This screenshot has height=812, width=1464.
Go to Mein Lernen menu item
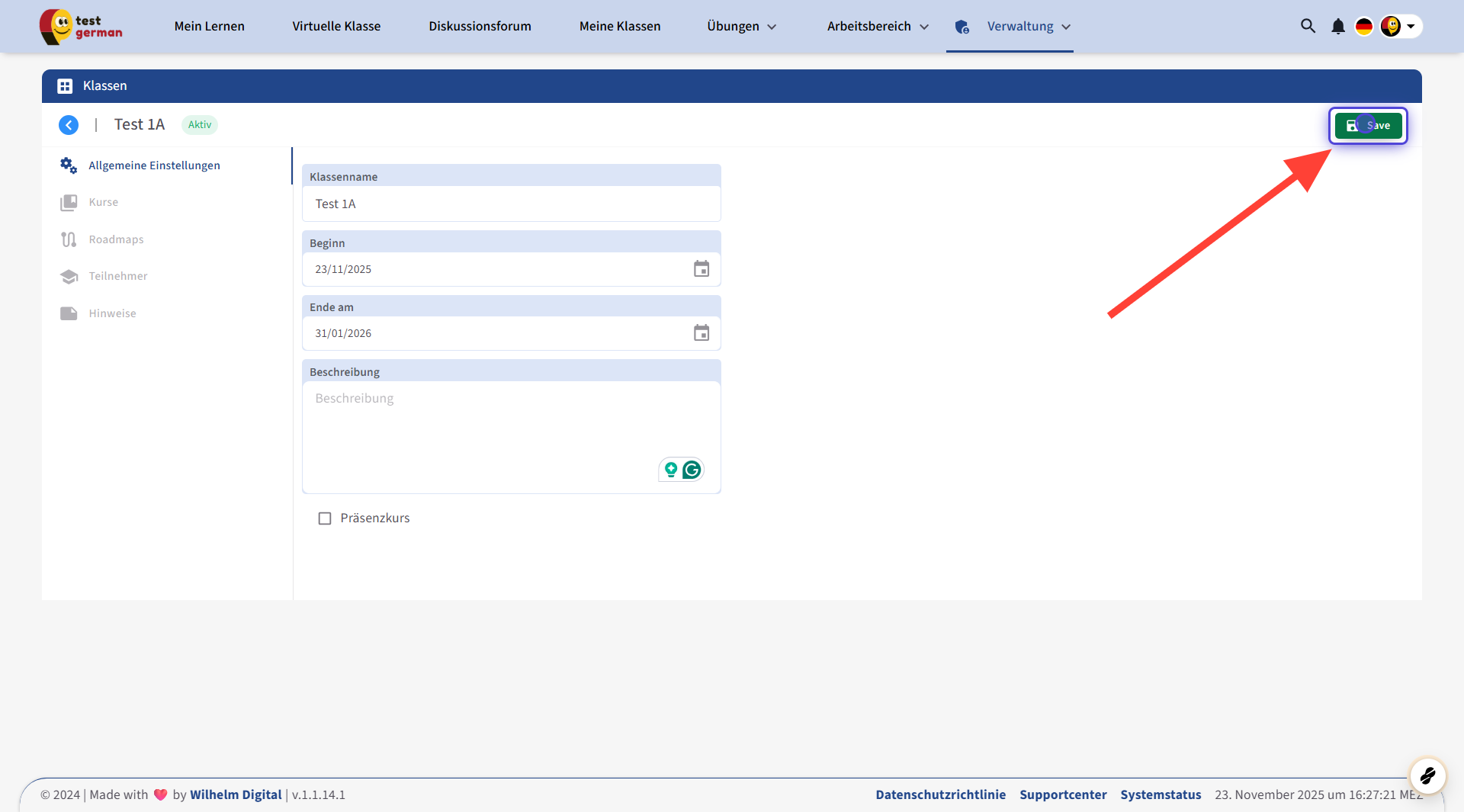pyautogui.click(x=209, y=27)
